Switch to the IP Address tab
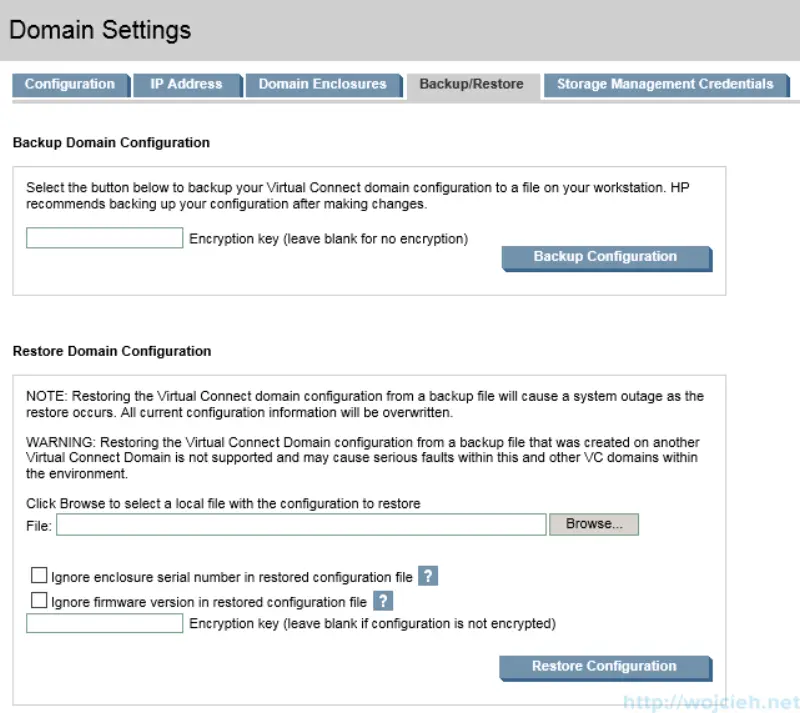 tap(187, 85)
